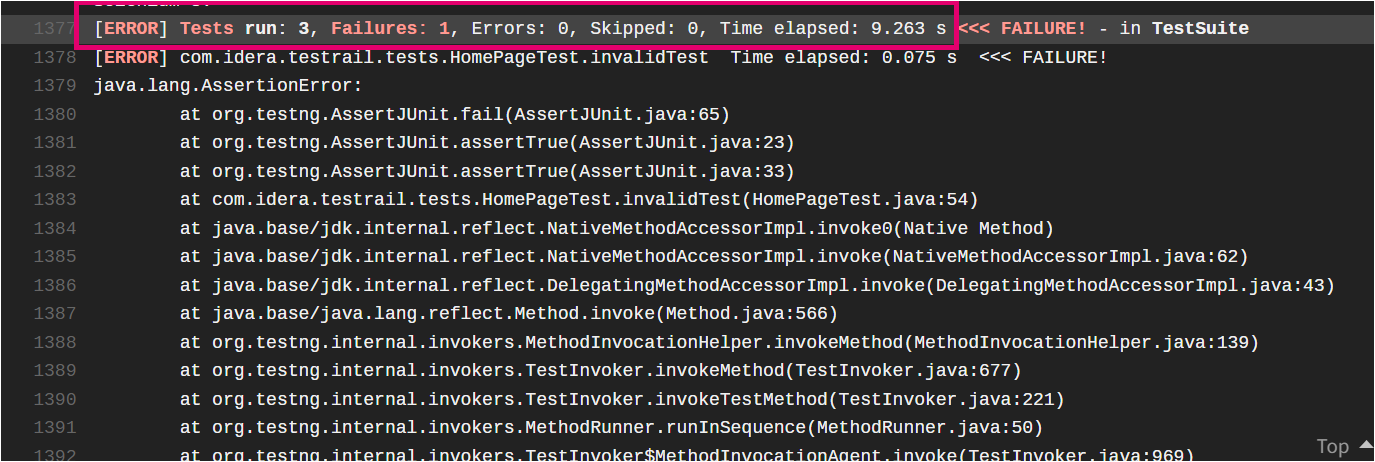Select line number 1384
Screen dimensions: 1375x462
(54, 228)
